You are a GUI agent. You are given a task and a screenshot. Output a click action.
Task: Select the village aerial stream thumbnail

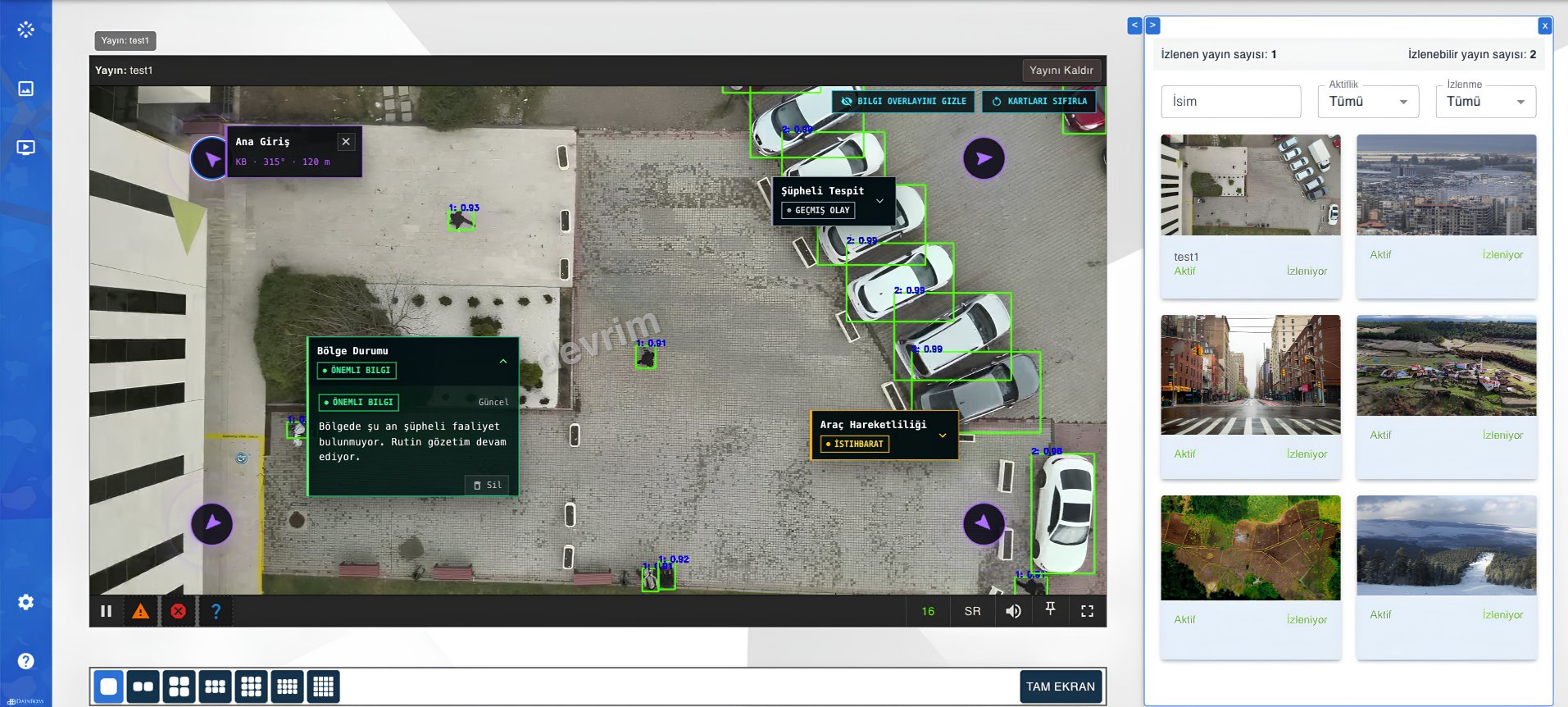coord(1447,366)
